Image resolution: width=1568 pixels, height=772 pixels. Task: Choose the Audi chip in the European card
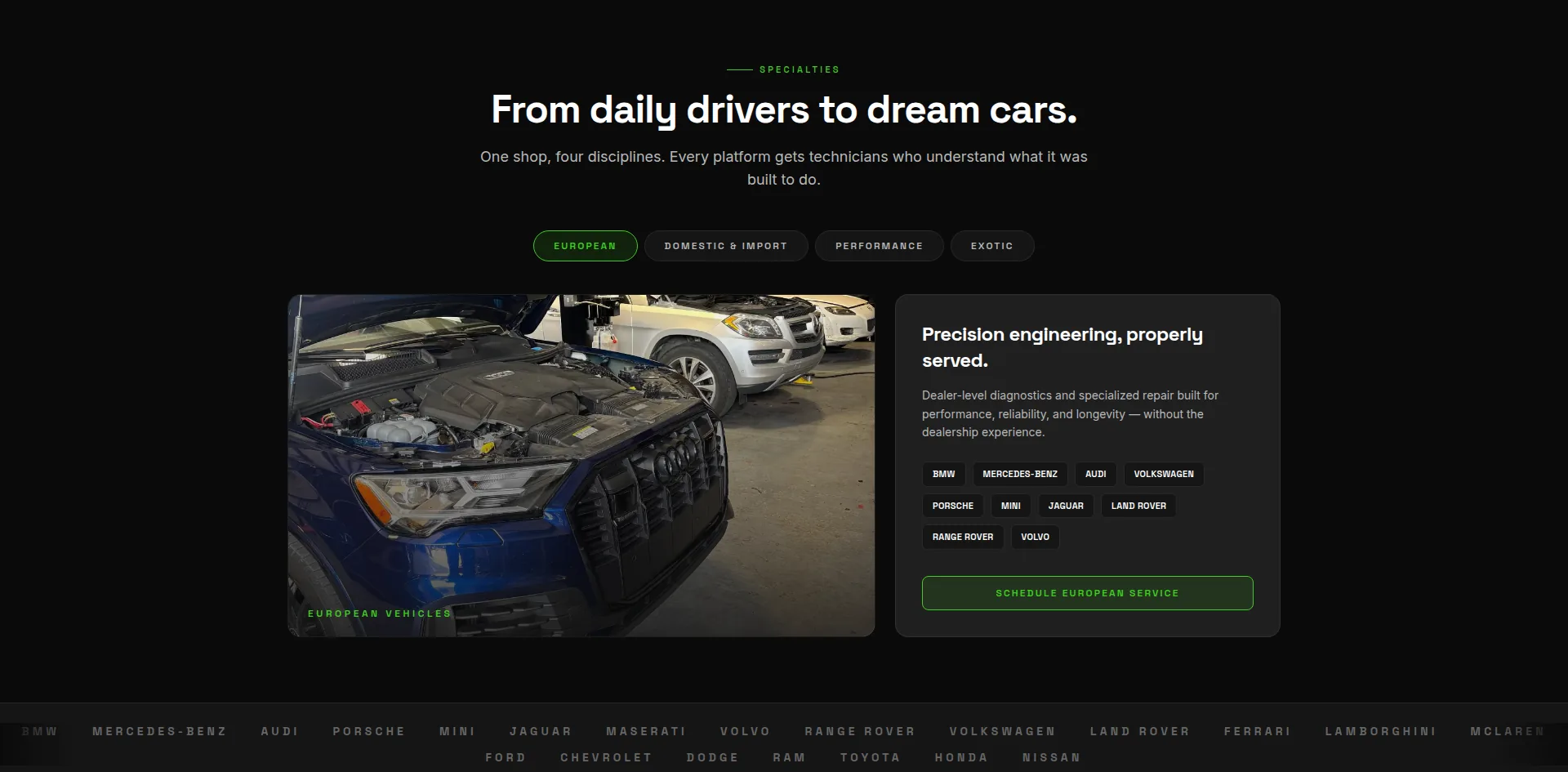1095,475
